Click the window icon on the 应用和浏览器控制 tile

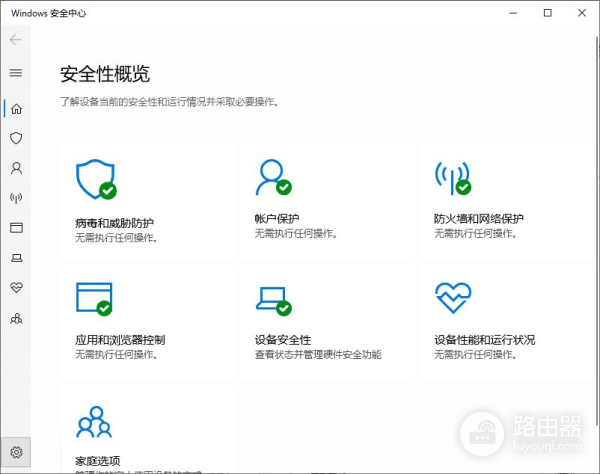tap(94, 299)
